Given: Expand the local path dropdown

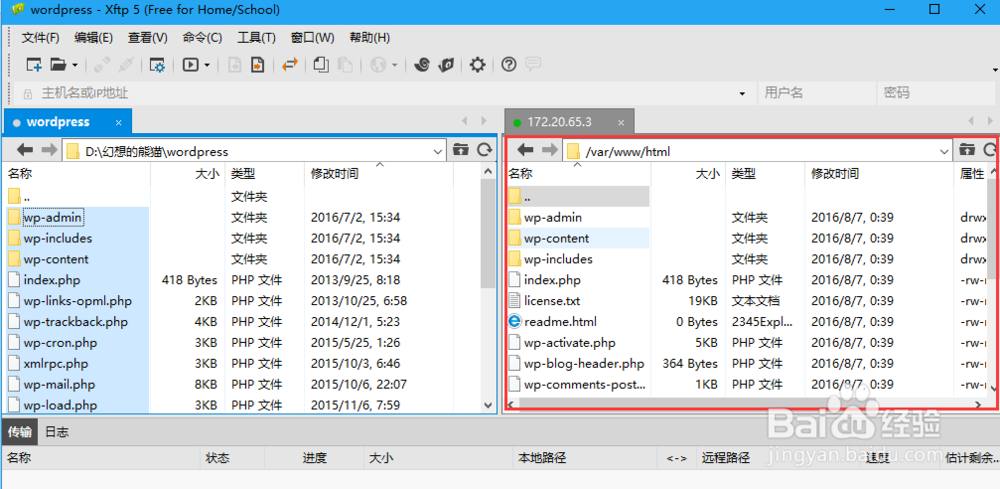Looking at the screenshot, I should coord(438,151).
